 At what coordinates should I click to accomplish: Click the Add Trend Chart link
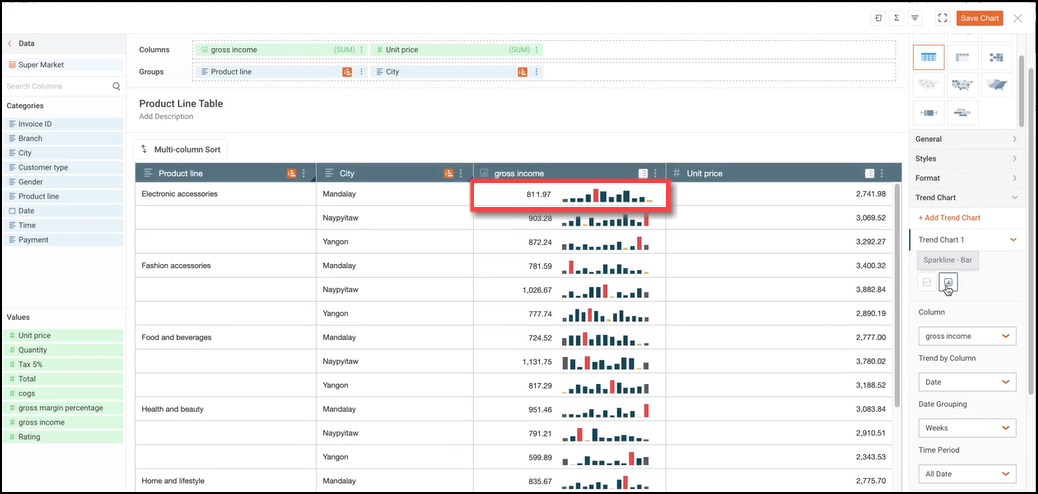coord(948,218)
